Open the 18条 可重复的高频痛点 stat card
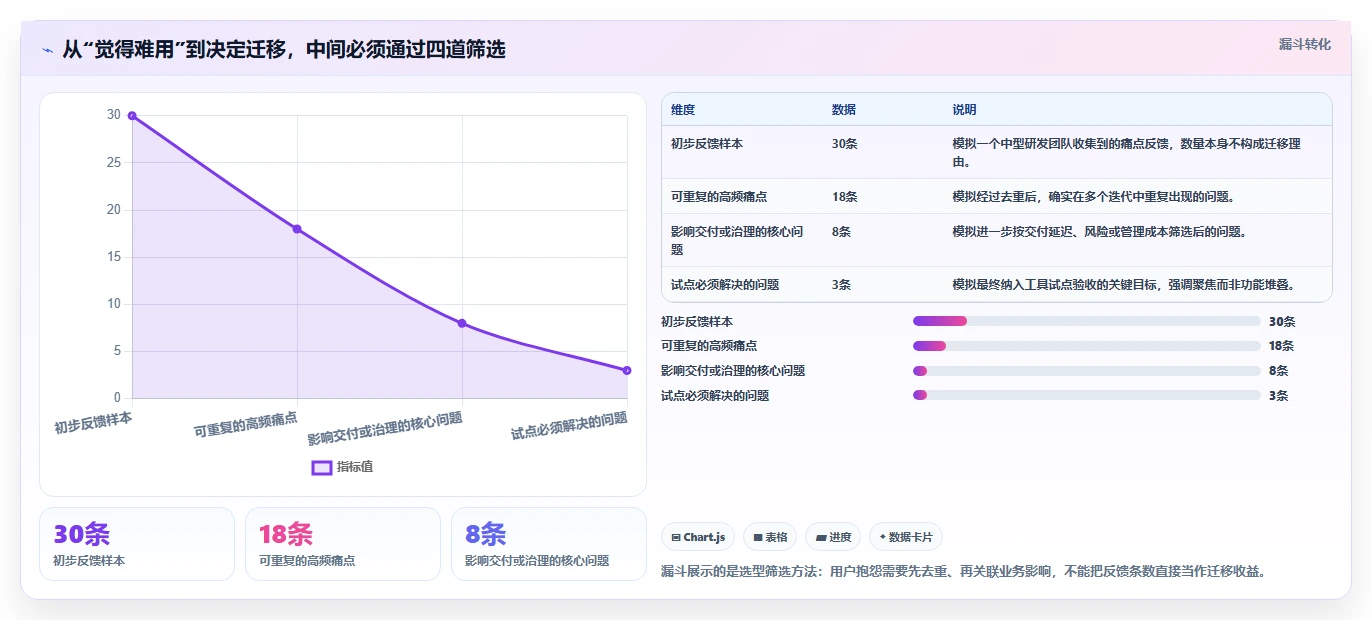This screenshot has height=620, width=1372. click(x=343, y=544)
